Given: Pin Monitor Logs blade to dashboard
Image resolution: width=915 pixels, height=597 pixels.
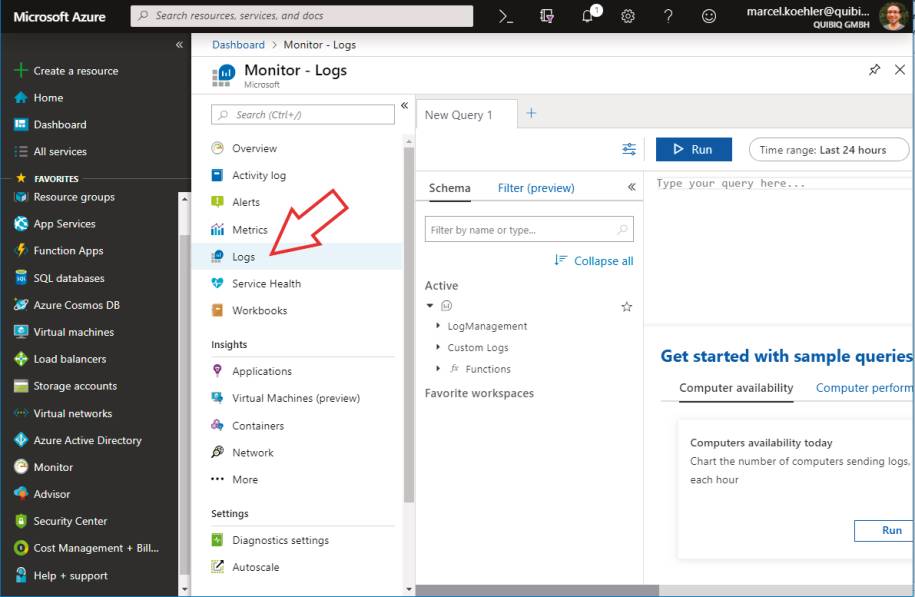Looking at the screenshot, I should coord(874,70).
